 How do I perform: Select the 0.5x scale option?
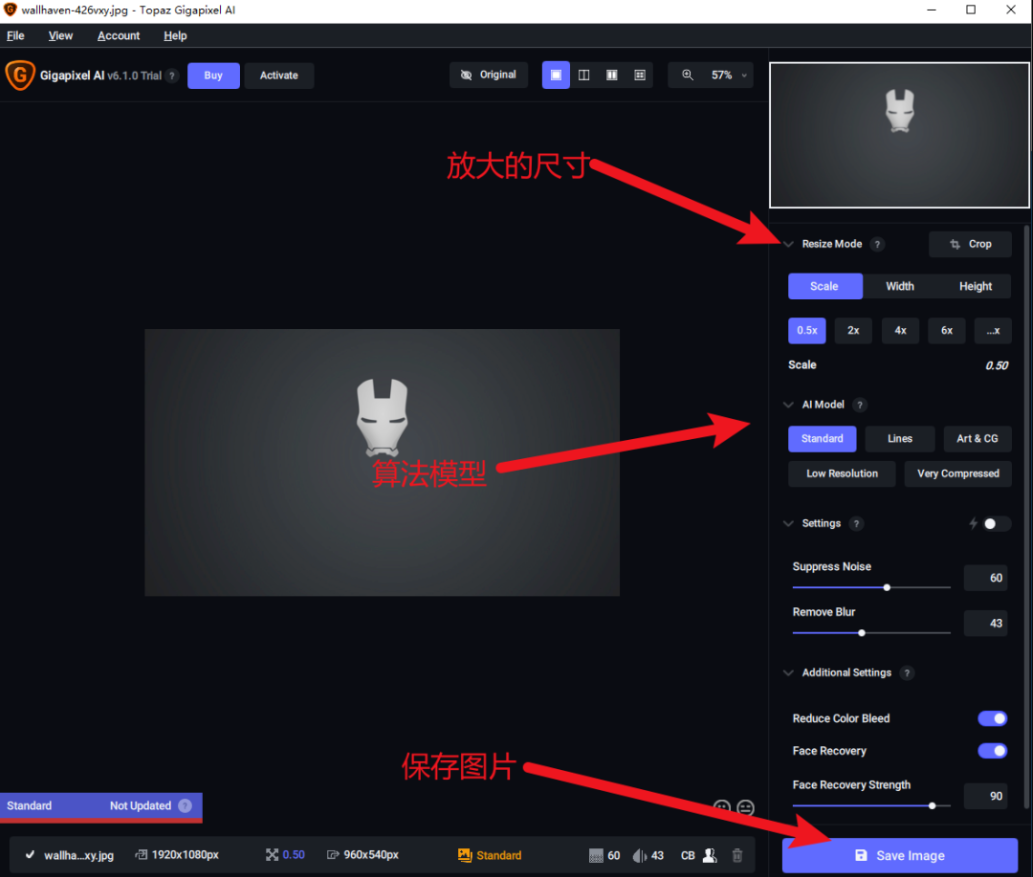(807, 331)
